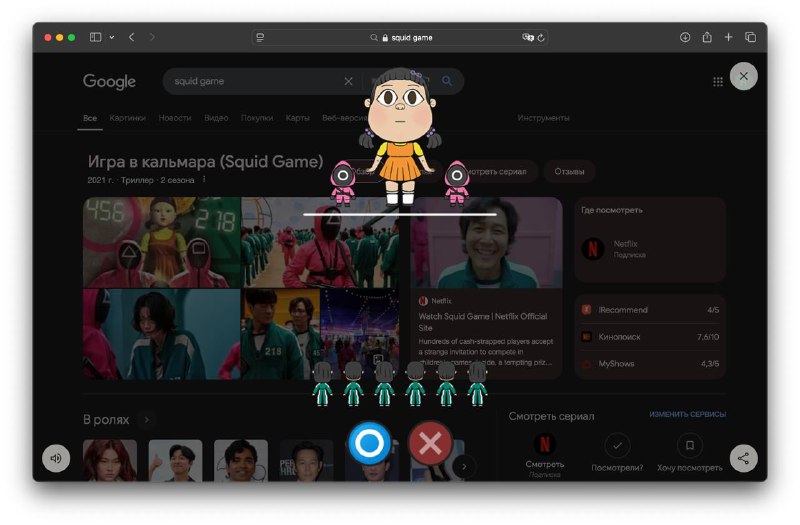Open the IRecommend rating row

pyautogui.click(x=650, y=310)
